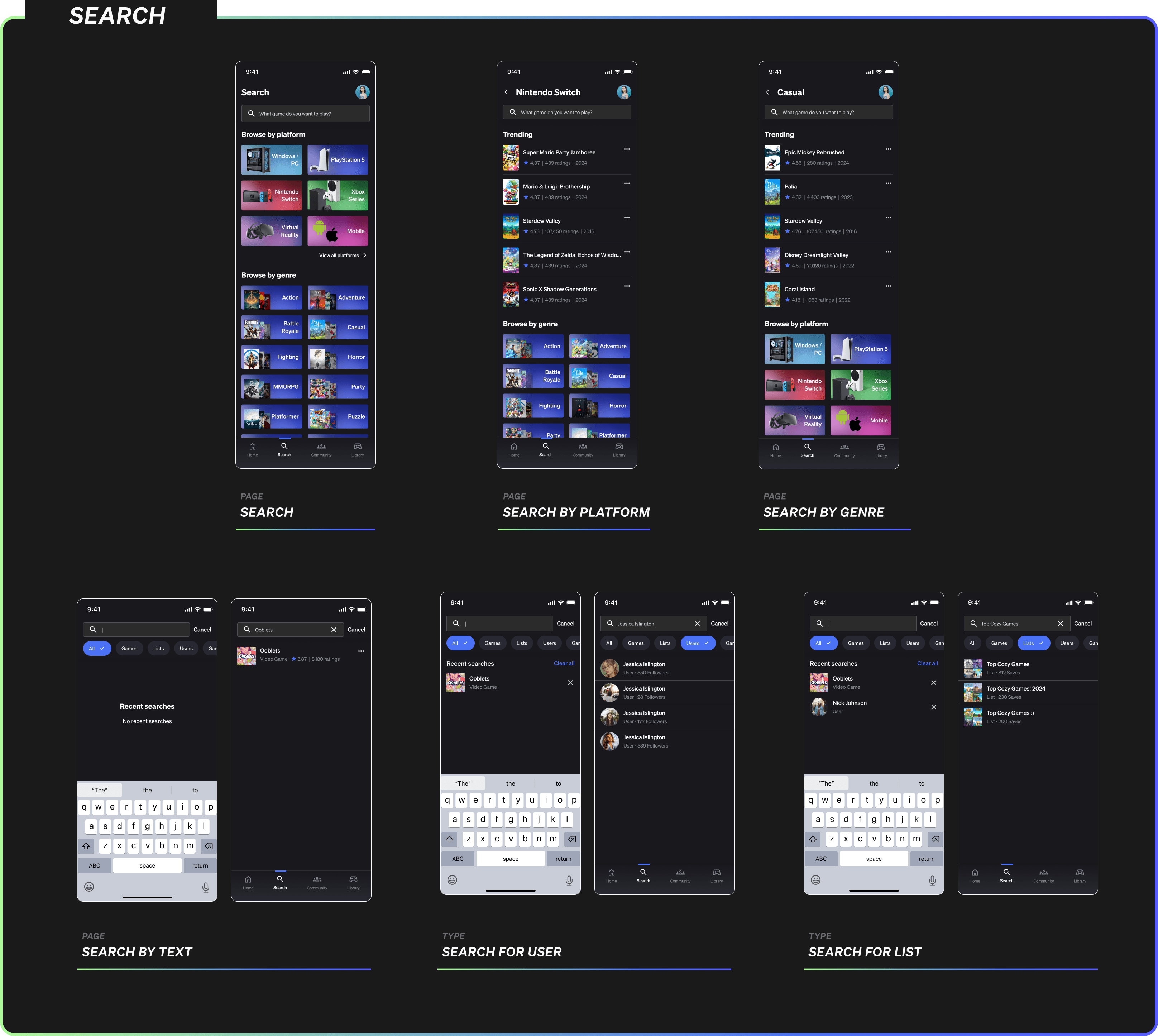Open the Puzzle genre tile
The width and height of the screenshot is (1158, 1036).
pyautogui.click(x=338, y=417)
